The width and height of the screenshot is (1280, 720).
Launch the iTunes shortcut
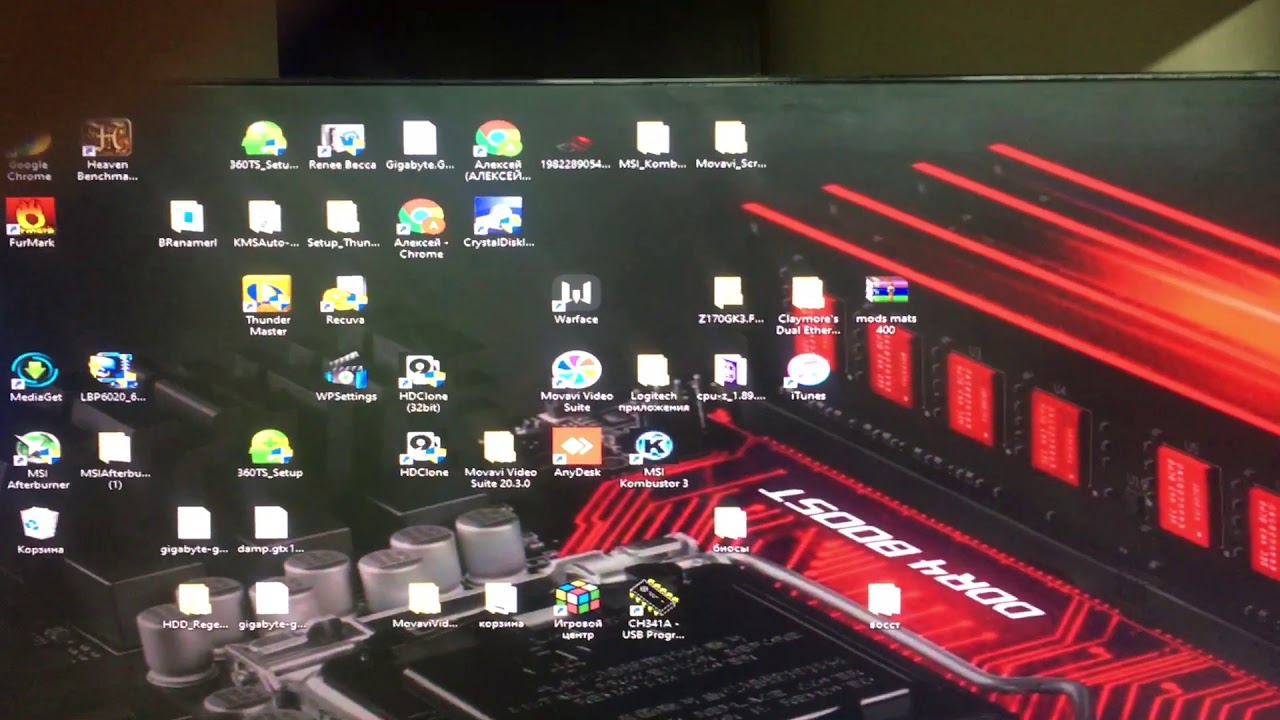(x=808, y=377)
